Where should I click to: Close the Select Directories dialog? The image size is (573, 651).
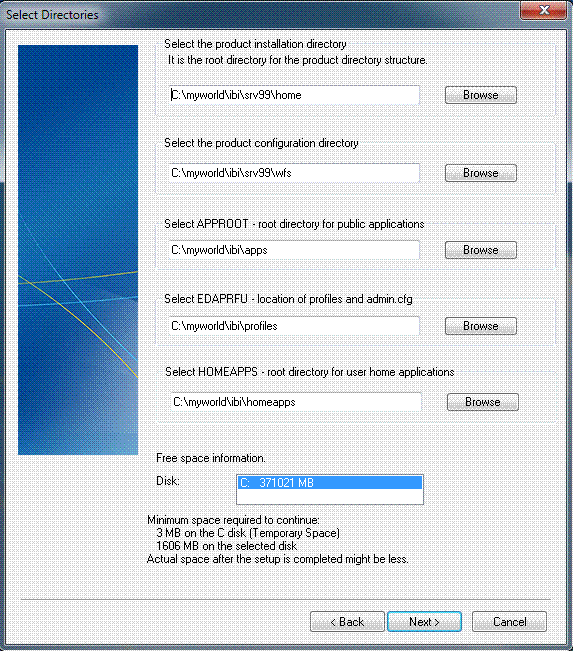click(x=544, y=10)
